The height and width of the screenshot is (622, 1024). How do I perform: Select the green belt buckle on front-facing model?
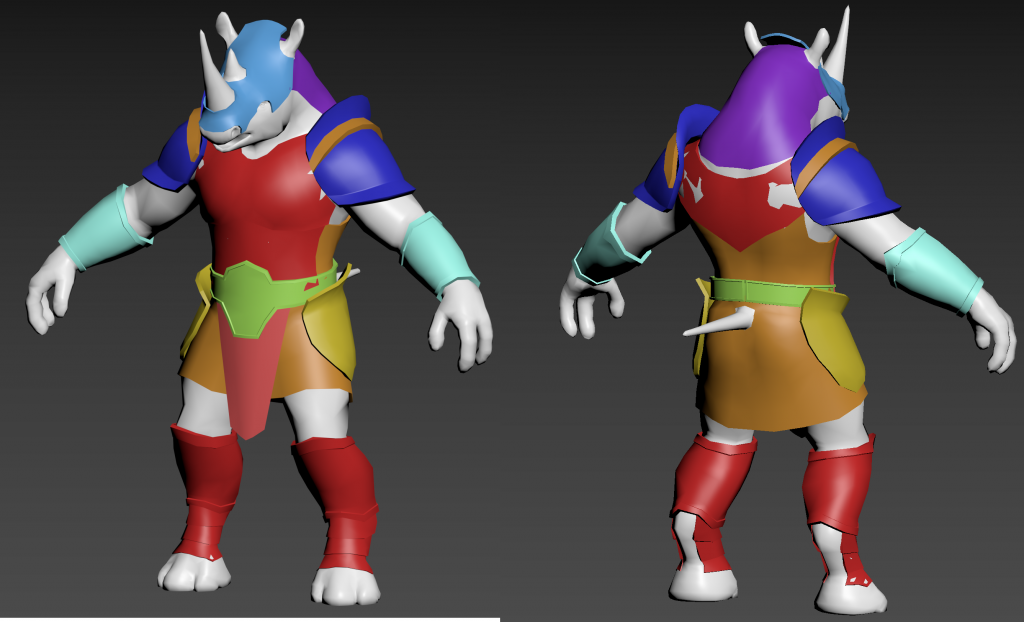[x=249, y=299]
